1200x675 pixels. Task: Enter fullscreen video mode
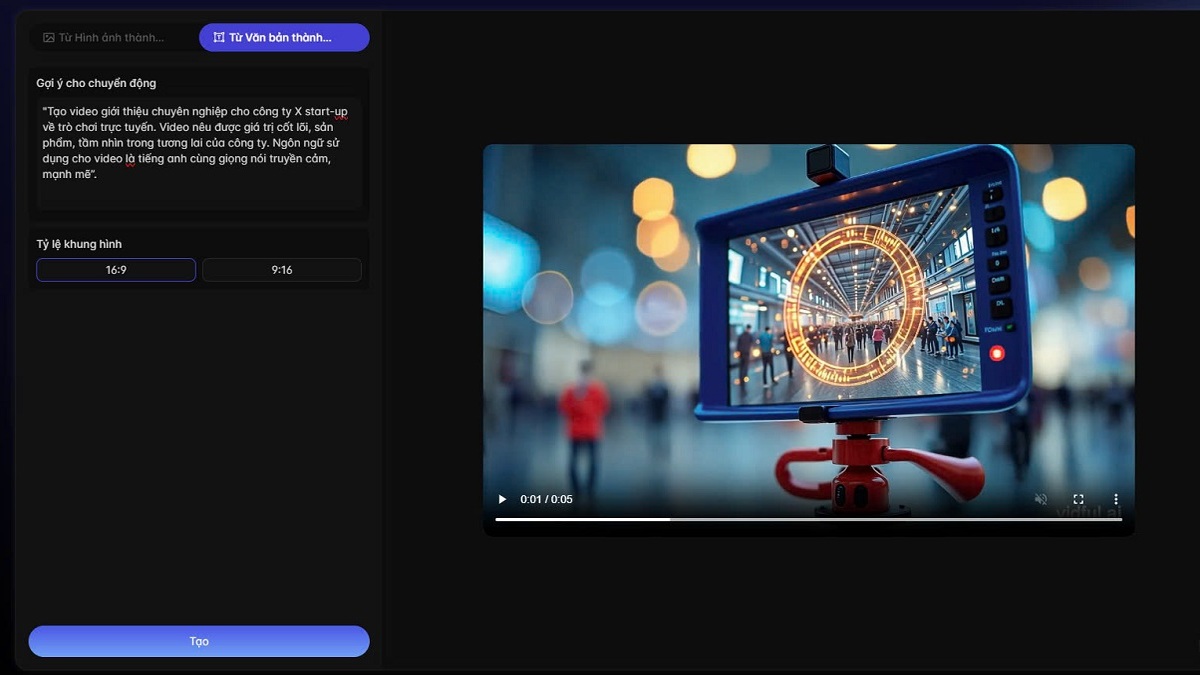click(1078, 498)
